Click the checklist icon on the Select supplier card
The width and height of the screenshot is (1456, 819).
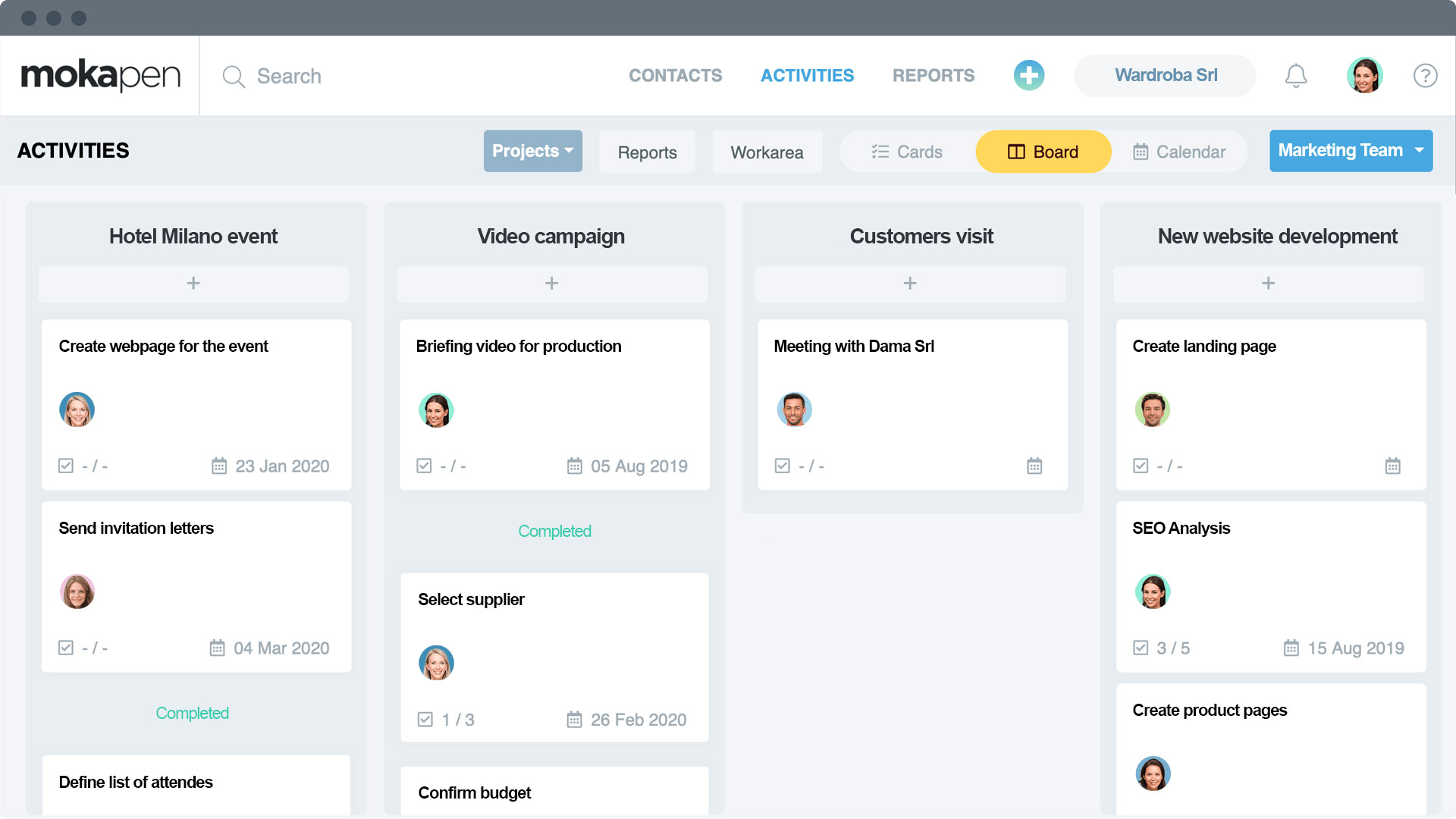point(425,720)
